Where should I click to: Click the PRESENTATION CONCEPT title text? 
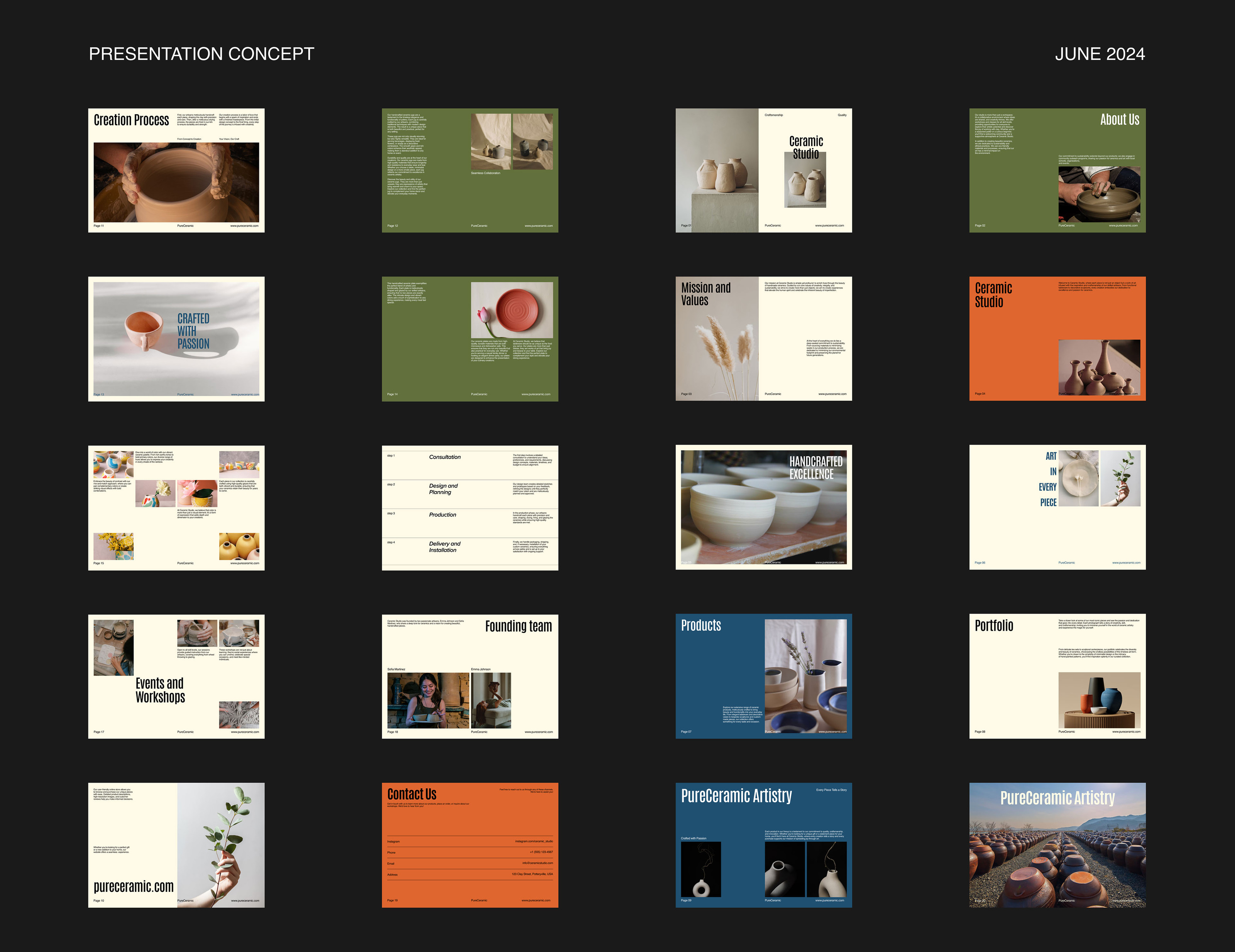pyautogui.click(x=201, y=54)
